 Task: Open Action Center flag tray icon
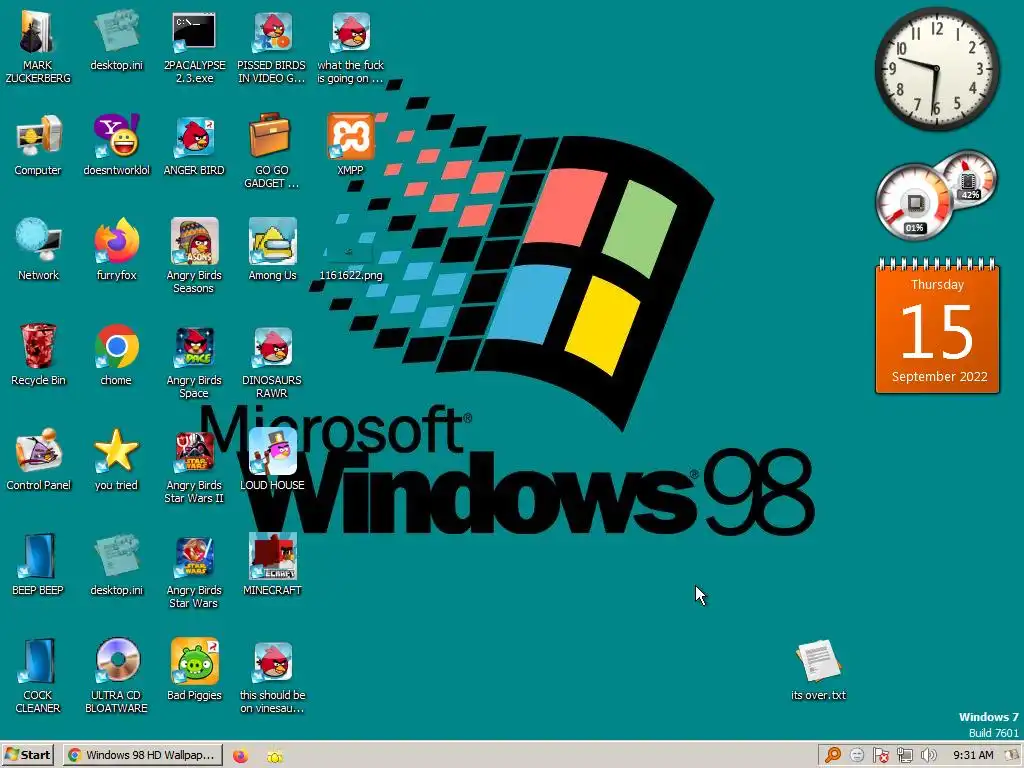coord(880,756)
